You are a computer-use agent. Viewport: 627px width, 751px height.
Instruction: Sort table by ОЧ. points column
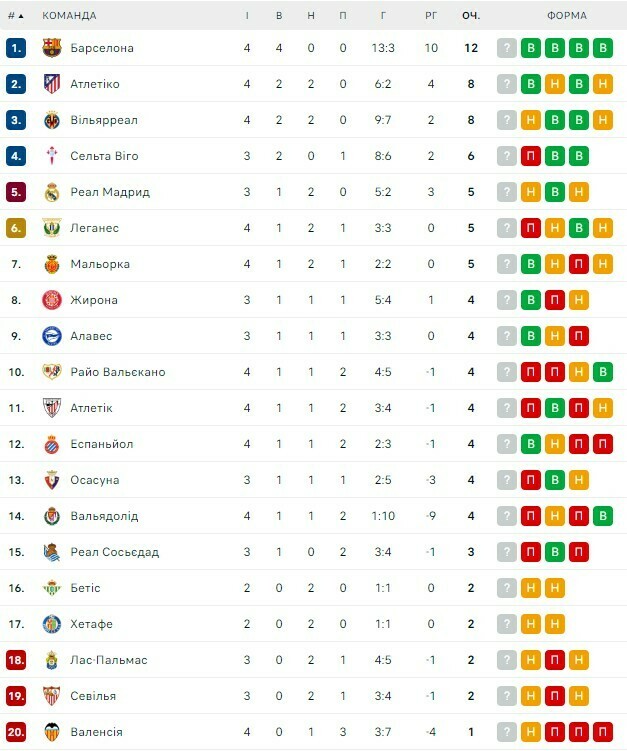[471, 16]
